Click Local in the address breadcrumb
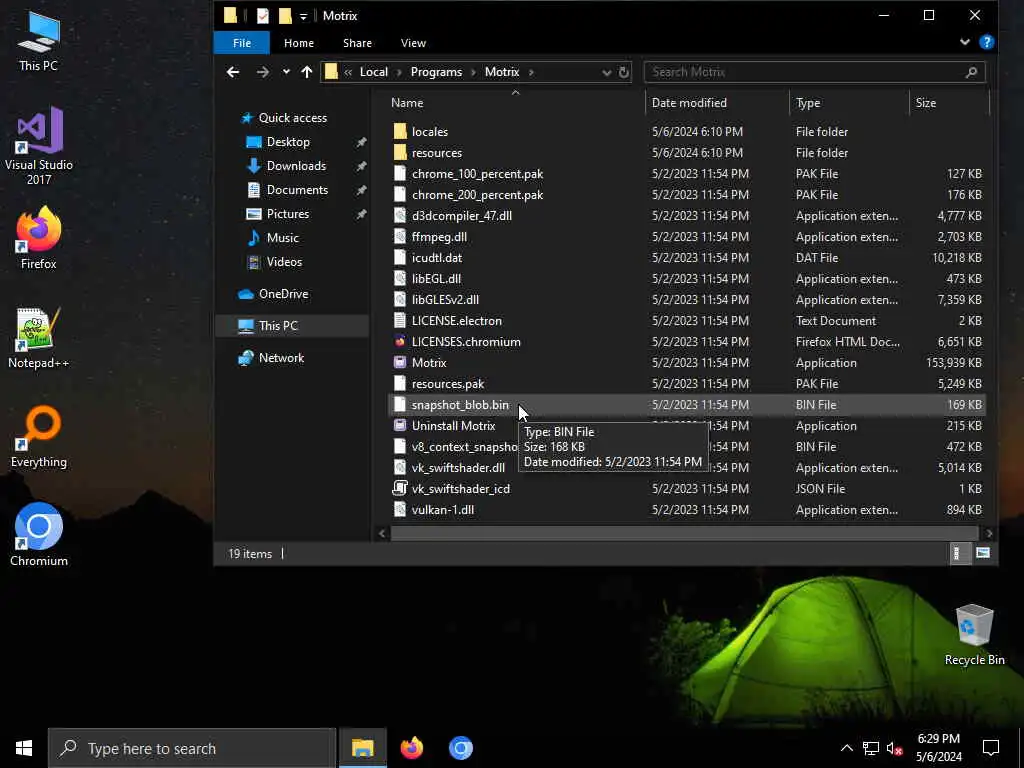This screenshot has height=768, width=1024. (x=374, y=72)
